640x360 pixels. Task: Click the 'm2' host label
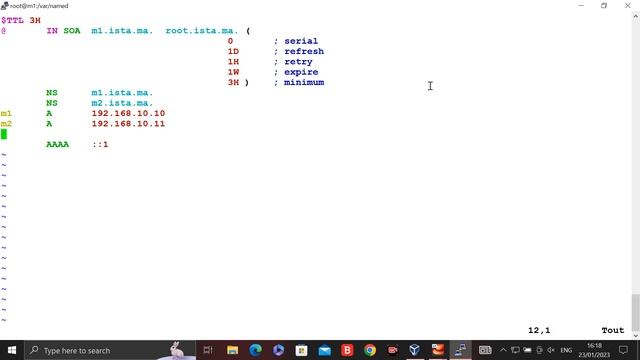pyautogui.click(x=6, y=124)
